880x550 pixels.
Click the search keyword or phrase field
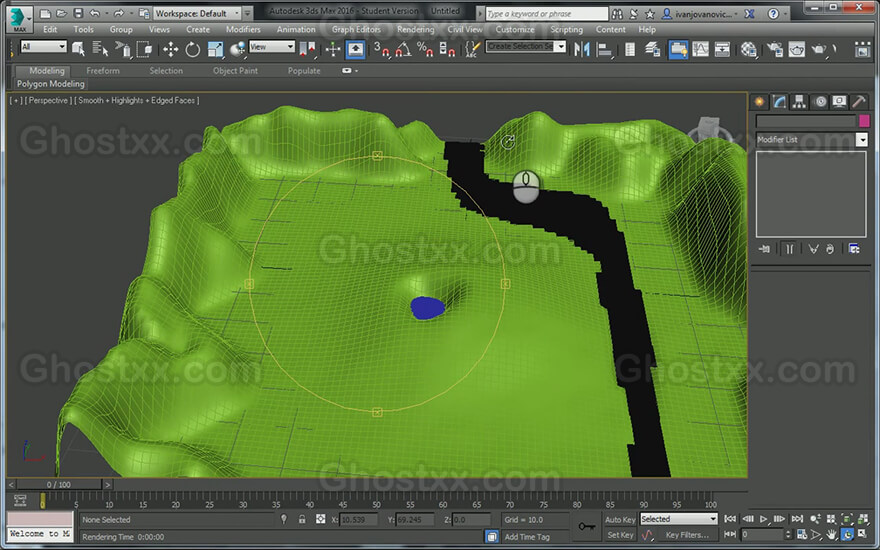(x=546, y=13)
